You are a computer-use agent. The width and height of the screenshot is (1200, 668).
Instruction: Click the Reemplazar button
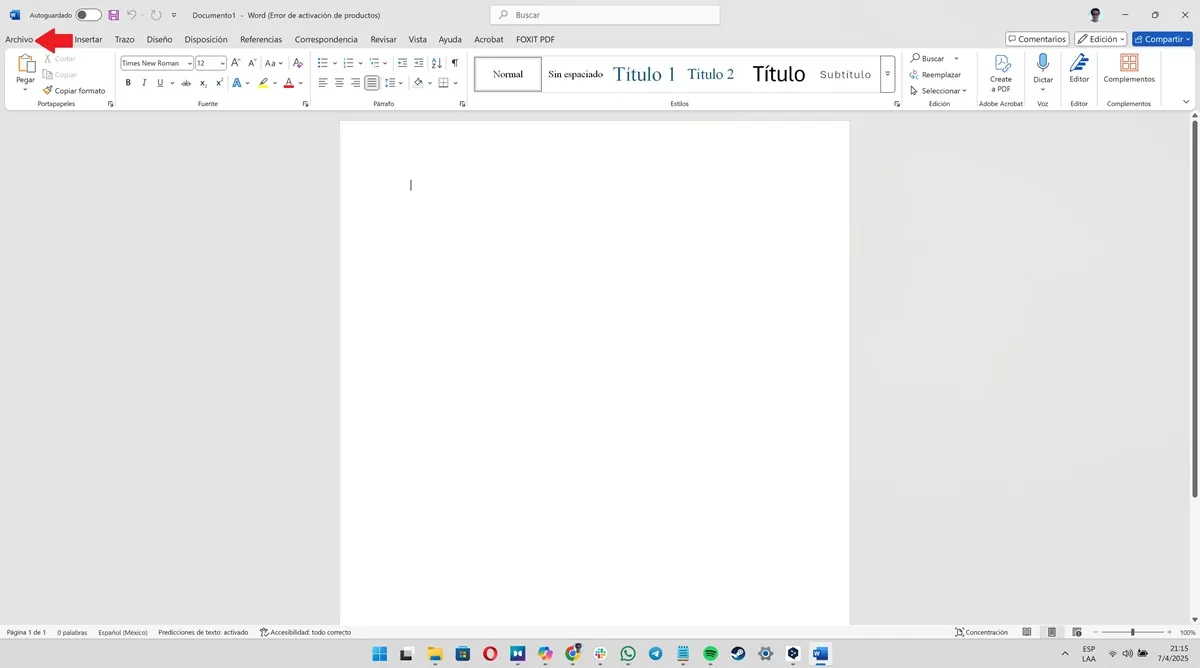click(x=935, y=75)
